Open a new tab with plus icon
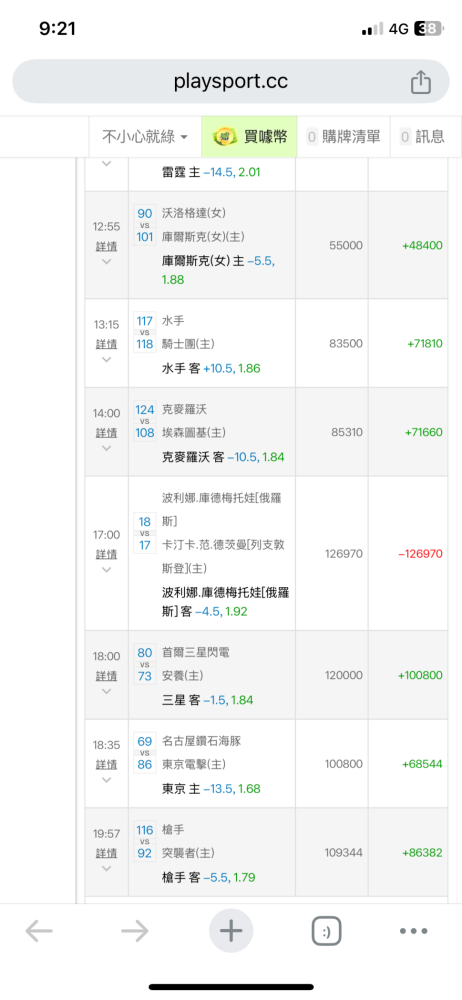 click(x=231, y=932)
